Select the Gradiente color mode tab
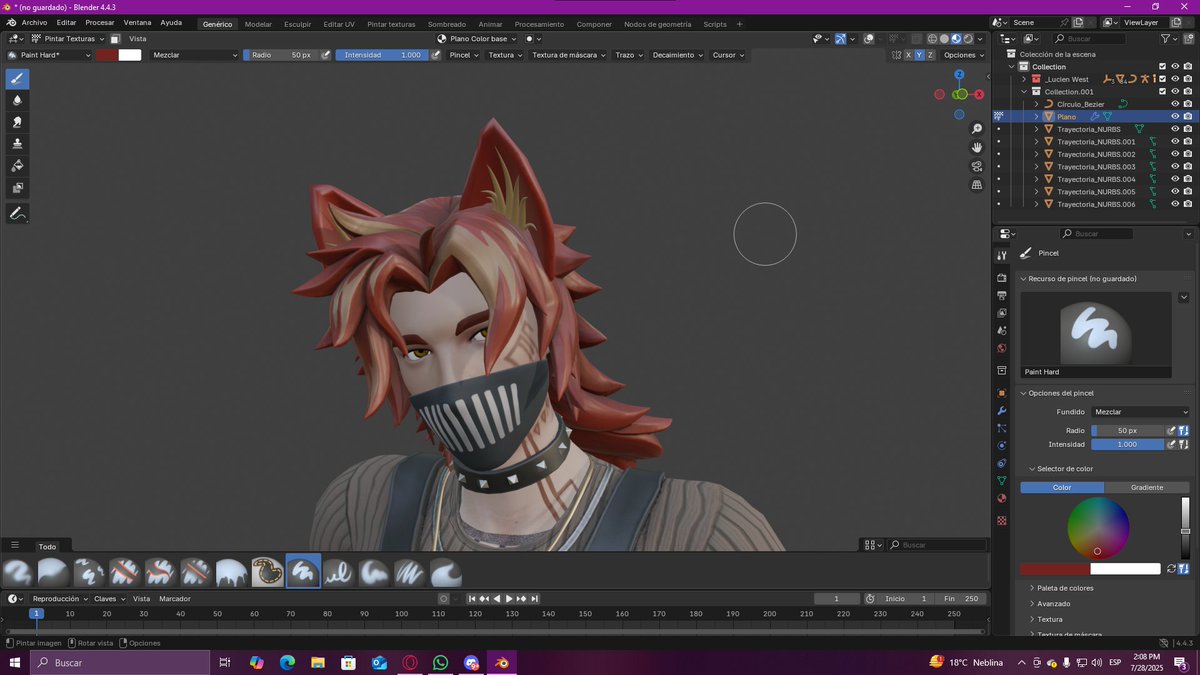 1147,487
